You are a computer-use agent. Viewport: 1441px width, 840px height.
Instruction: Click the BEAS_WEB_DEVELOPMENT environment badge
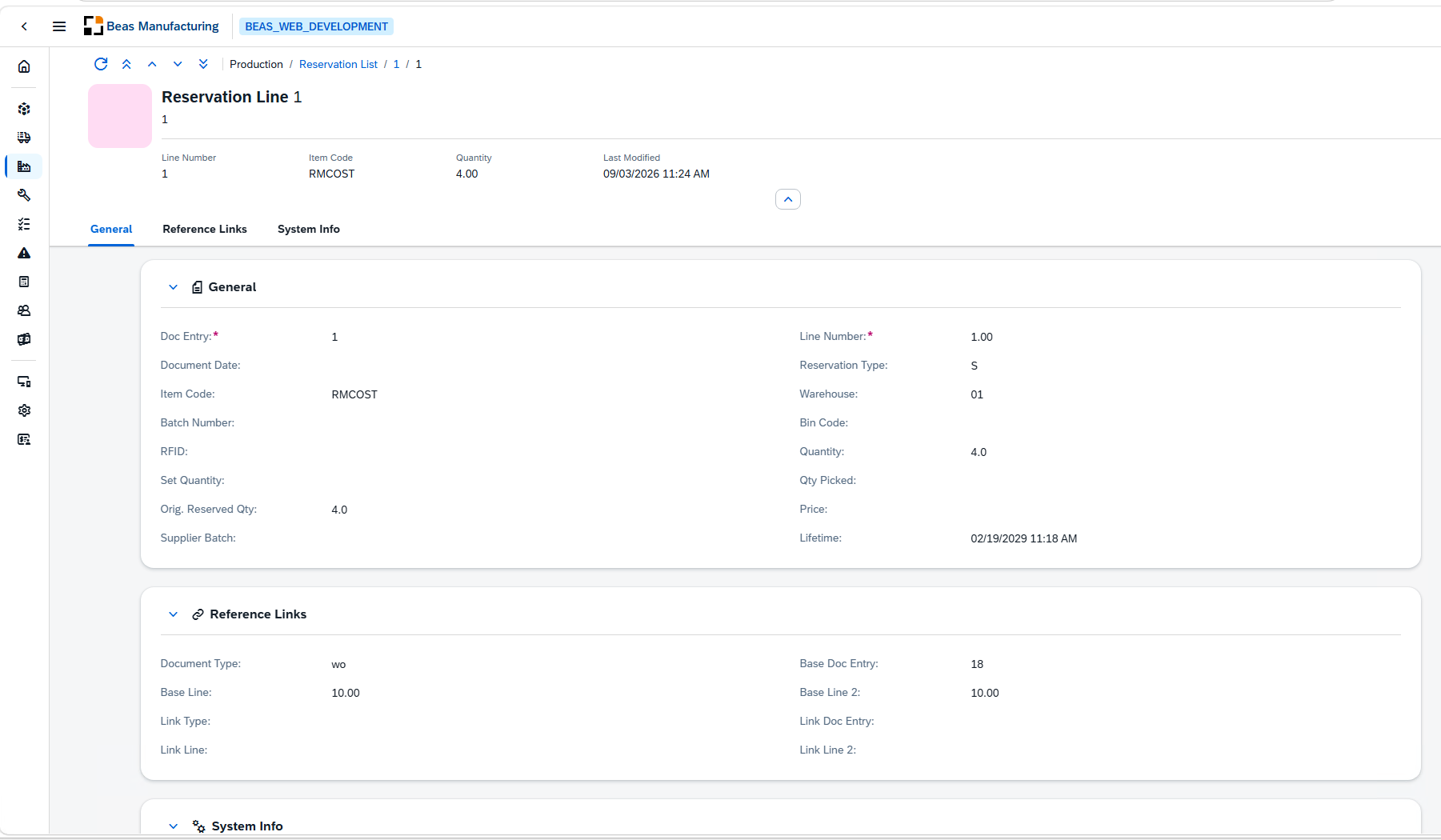(317, 26)
